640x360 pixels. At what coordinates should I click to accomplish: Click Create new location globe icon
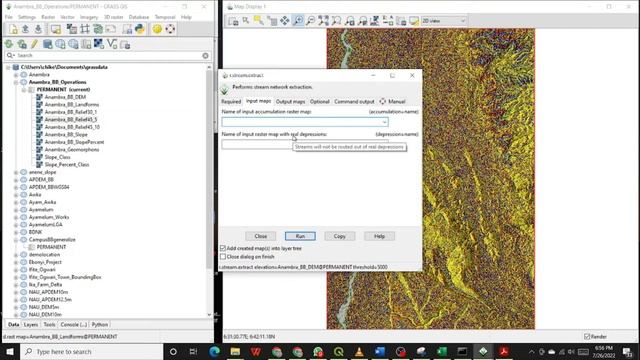(x=60, y=44)
